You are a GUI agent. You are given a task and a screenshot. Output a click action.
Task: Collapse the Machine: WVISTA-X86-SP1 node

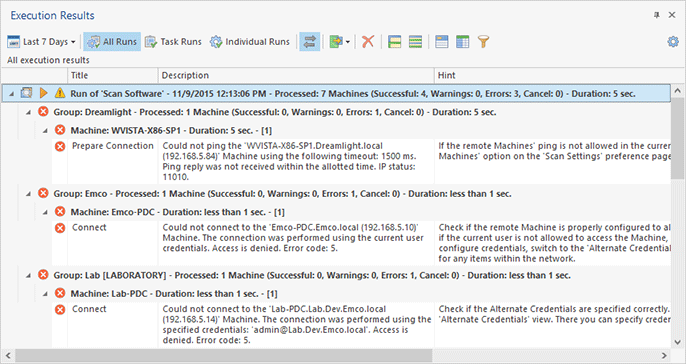45,130
